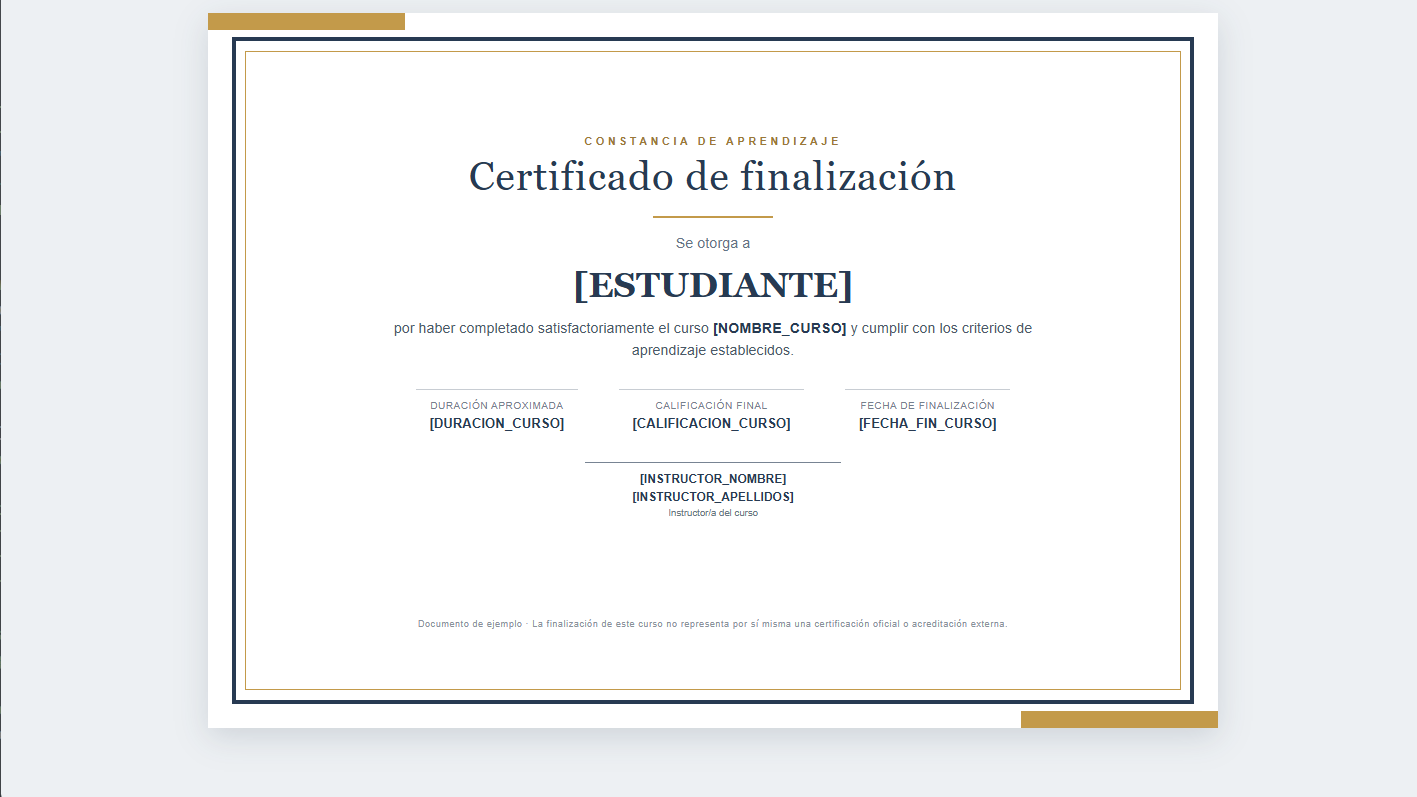1417x797 pixels.
Task: Click the [INSTRUCTOR_APELLIDOS] placeholder
Action: click(x=713, y=497)
